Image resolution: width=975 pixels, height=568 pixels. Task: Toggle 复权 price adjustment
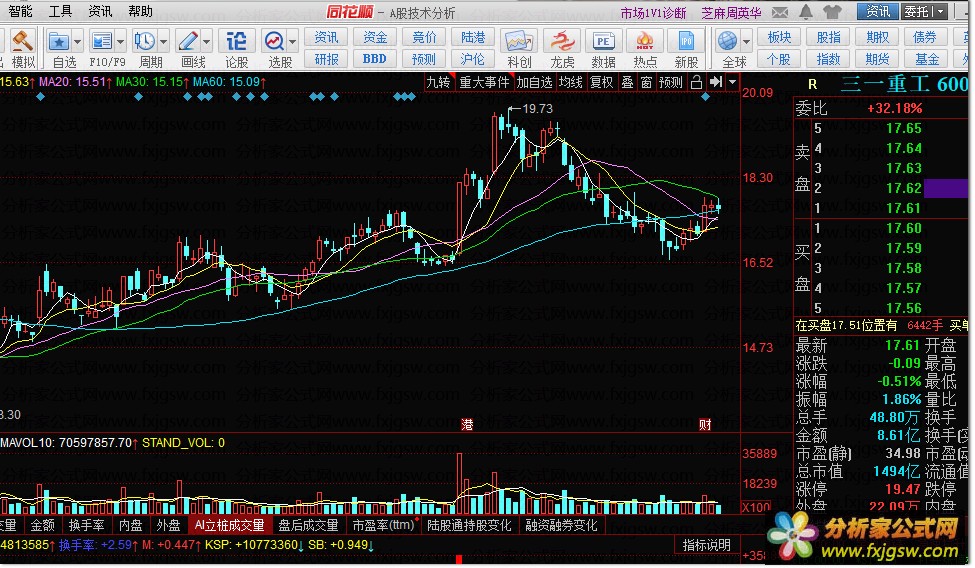click(x=601, y=82)
